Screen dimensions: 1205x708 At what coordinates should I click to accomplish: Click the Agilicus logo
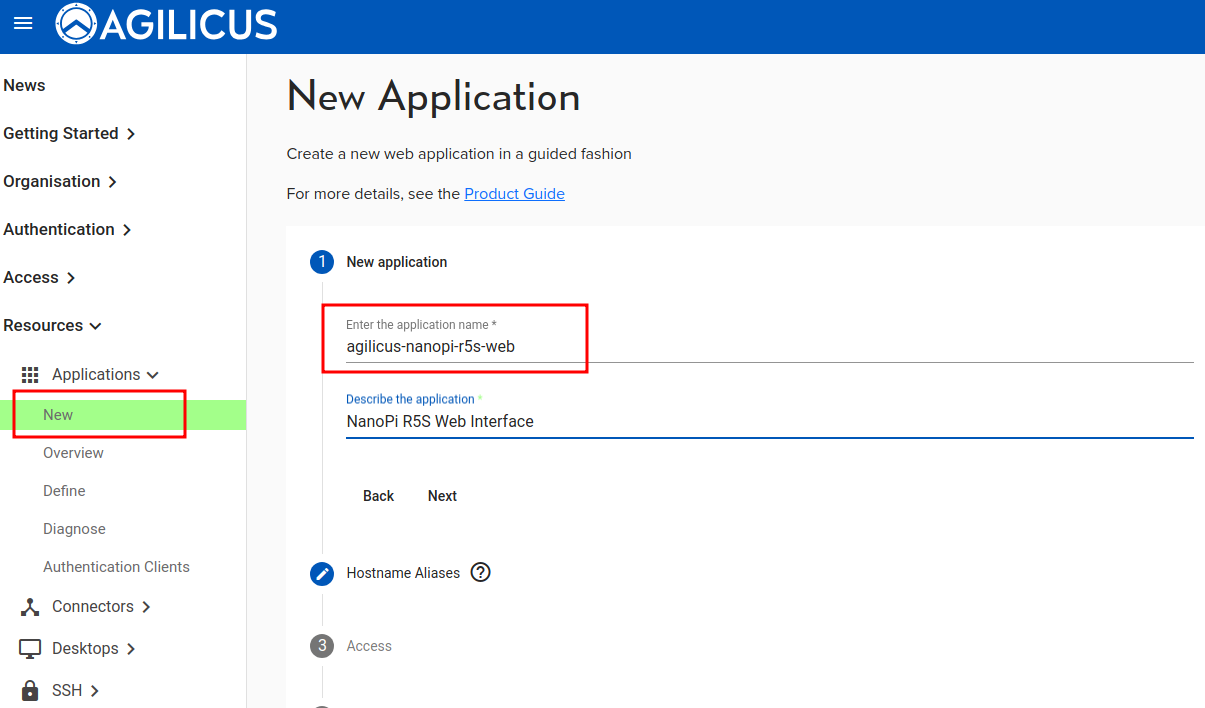tap(167, 24)
